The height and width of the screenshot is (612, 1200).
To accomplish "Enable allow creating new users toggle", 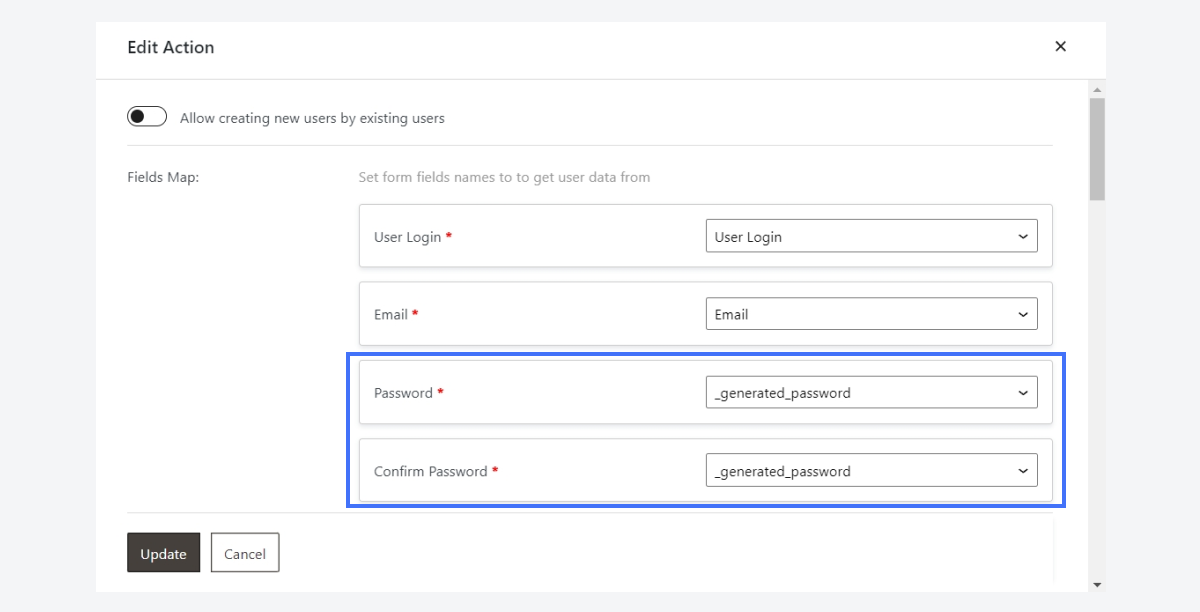I will (x=146, y=117).
